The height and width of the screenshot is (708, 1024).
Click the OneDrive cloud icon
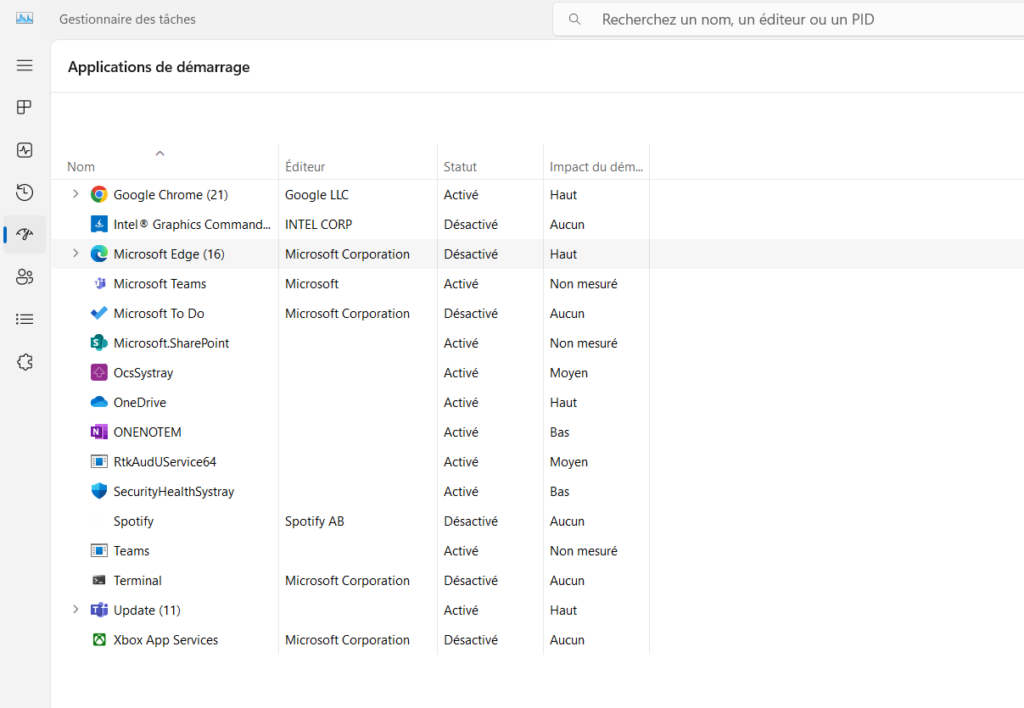99,403
